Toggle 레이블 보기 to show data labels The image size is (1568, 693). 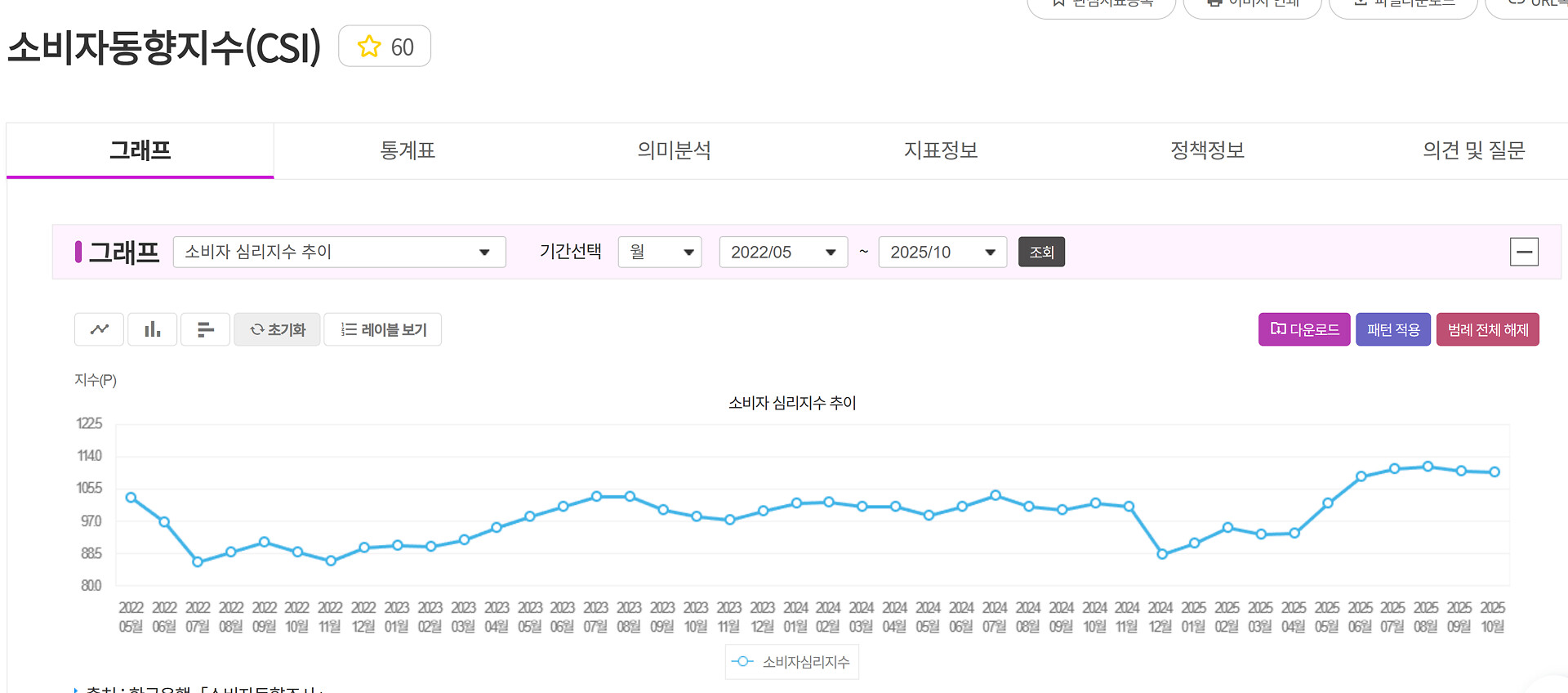tap(383, 329)
